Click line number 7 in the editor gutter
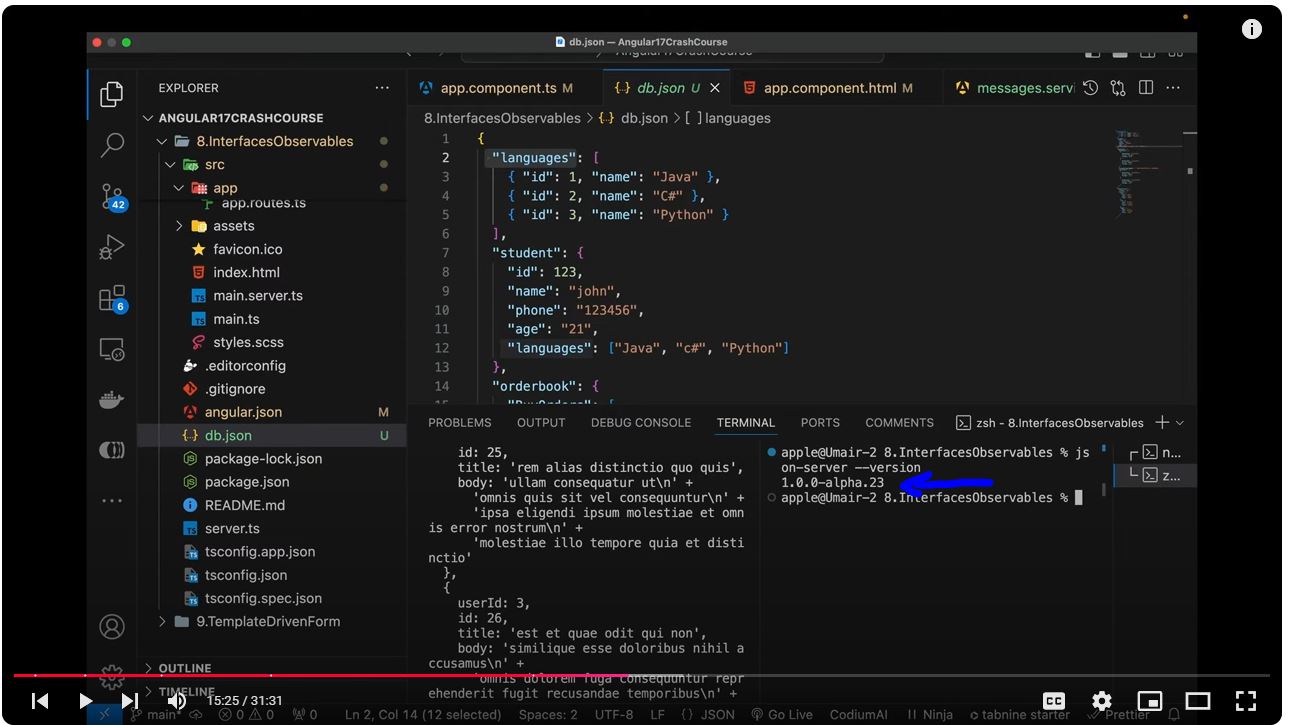Viewport: 1293px width, 725px height. (445, 253)
